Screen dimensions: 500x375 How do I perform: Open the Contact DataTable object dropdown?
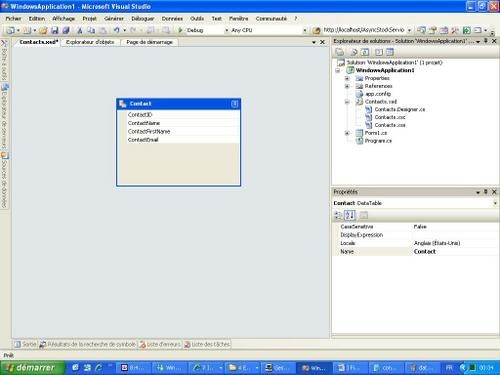[495, 203]
